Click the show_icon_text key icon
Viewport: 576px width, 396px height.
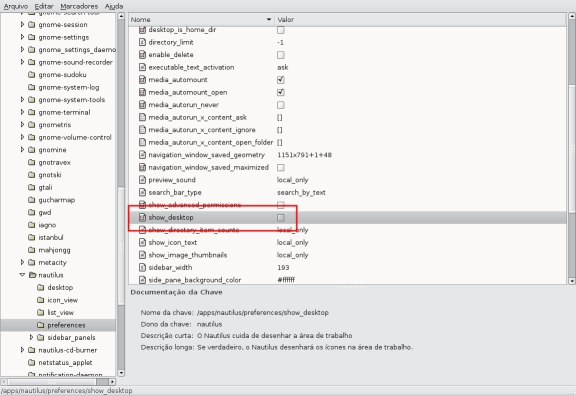point(142,242)
